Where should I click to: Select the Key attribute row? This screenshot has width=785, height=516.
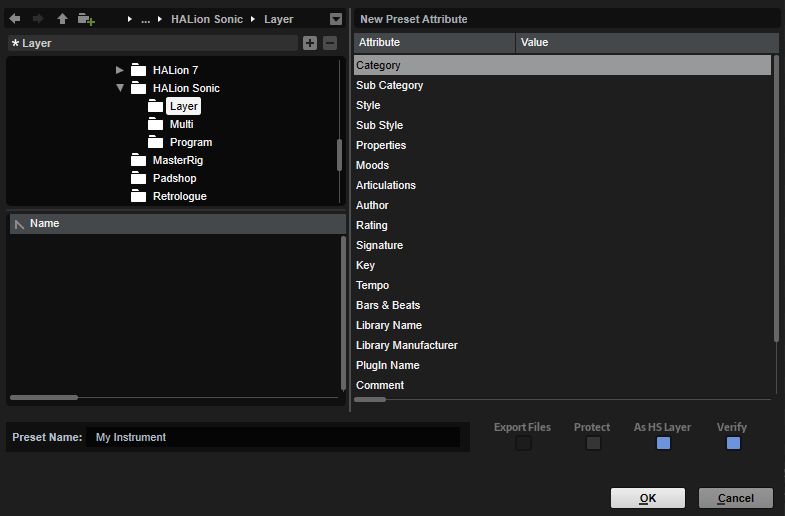tap(563, 265)
